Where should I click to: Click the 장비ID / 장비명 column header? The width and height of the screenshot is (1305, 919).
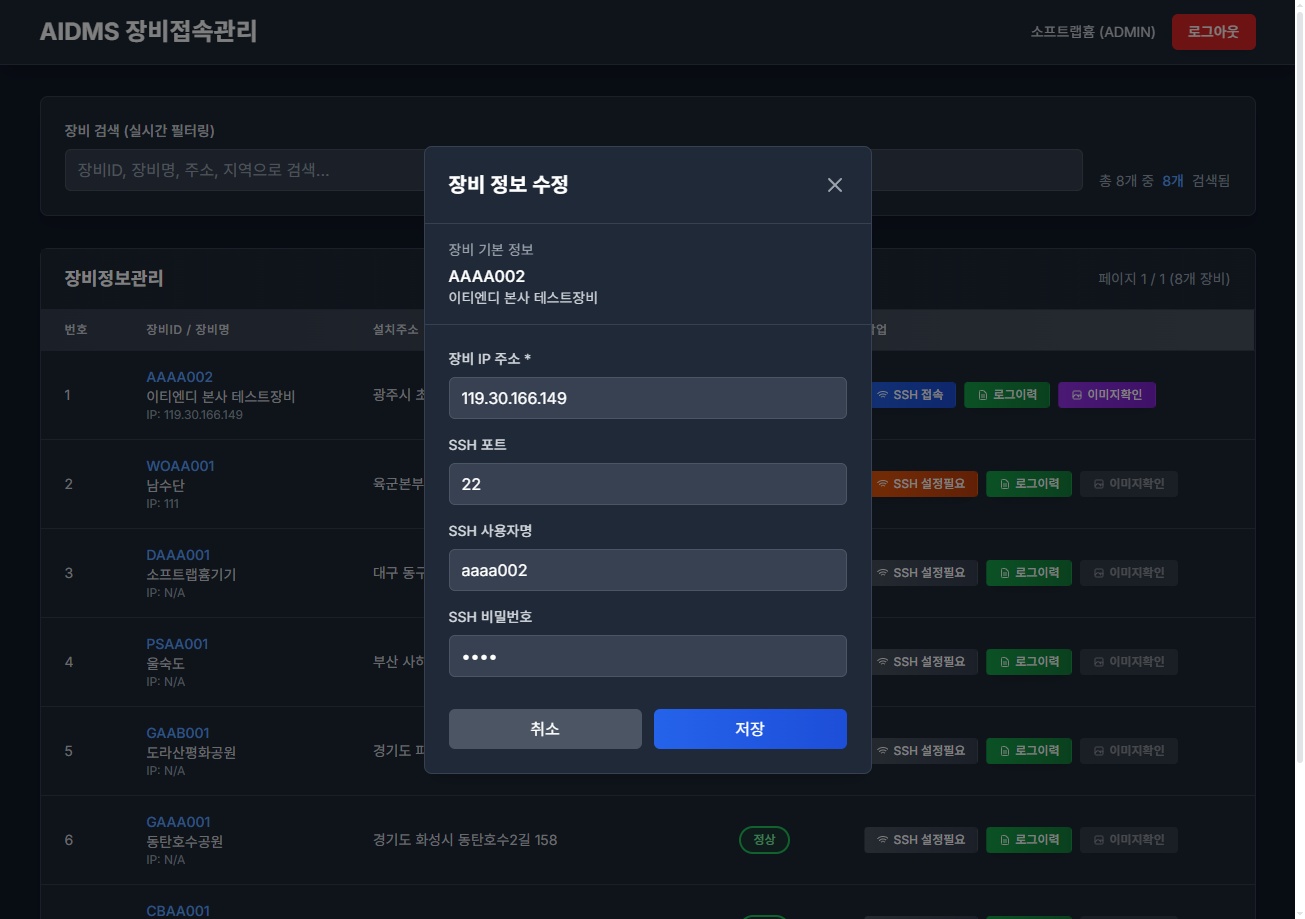(188, 329)
